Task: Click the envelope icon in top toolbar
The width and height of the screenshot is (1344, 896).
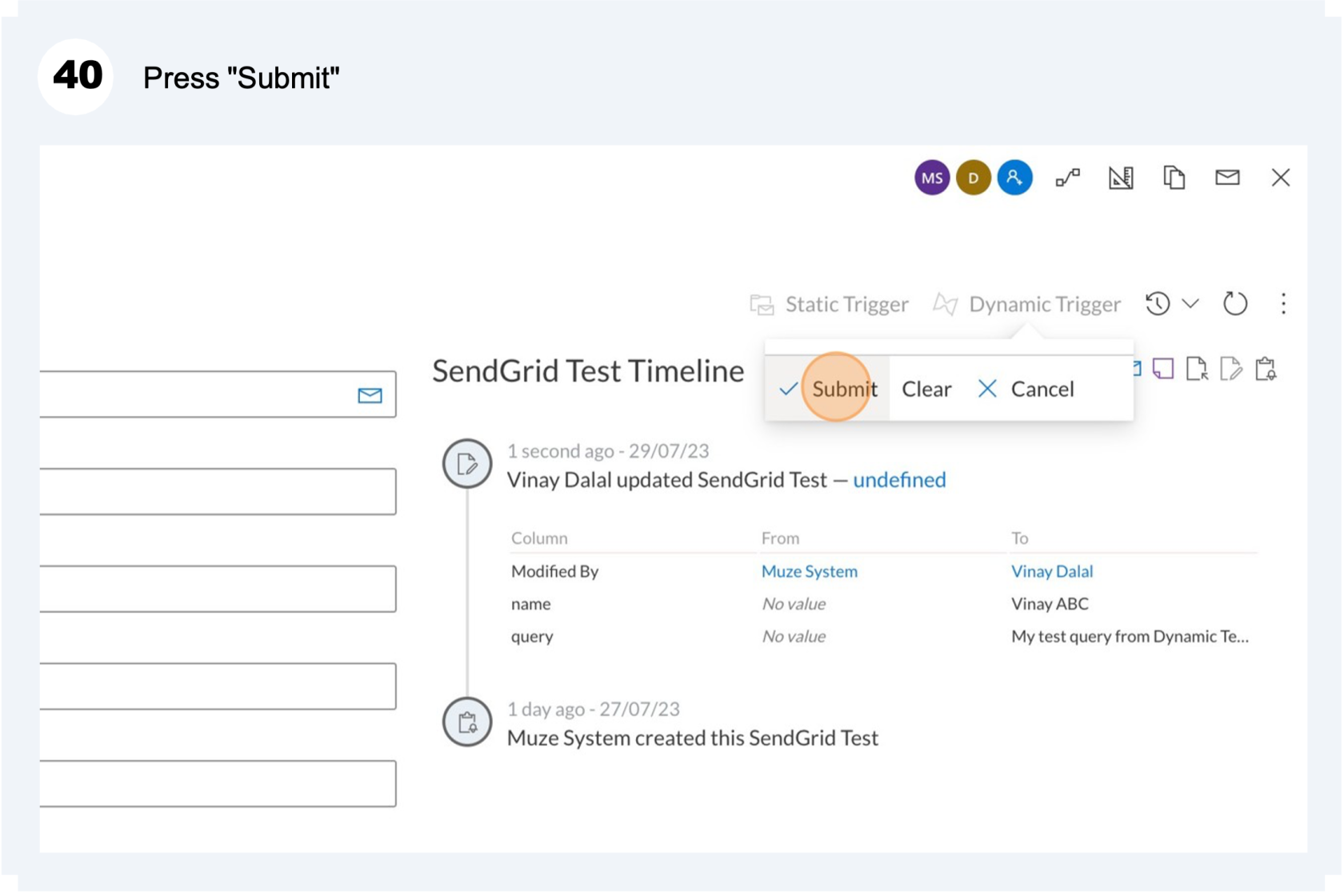Action: (x=1227, y=178)
